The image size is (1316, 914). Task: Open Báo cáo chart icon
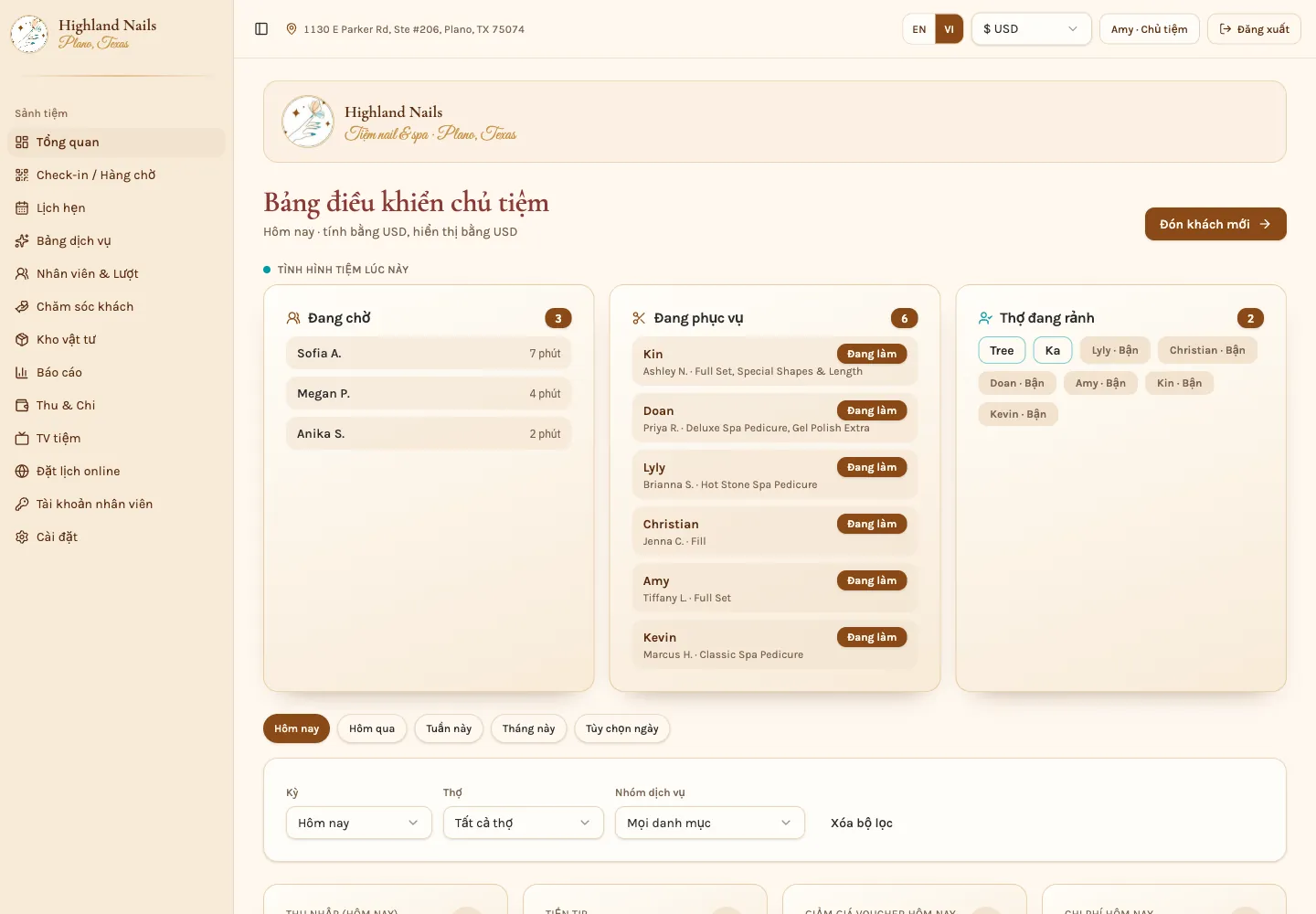coord(22,372)
